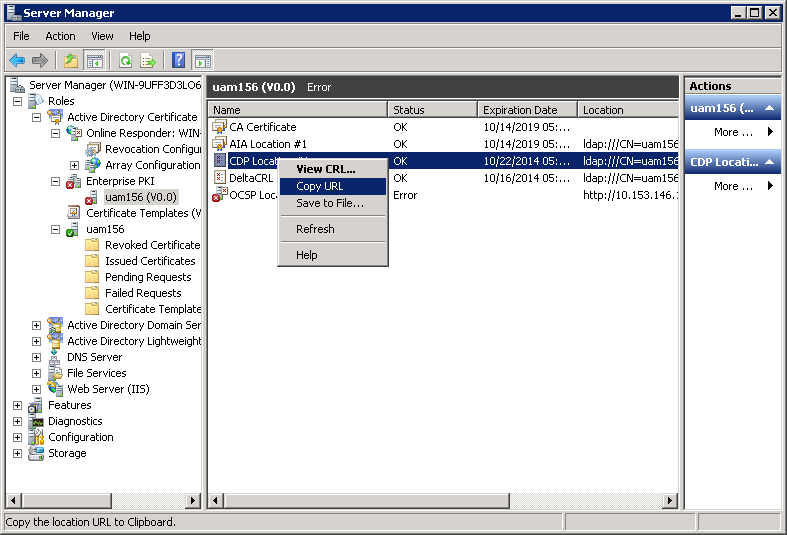Collapse the CDP Location Actions section header
The width and height of the screenshot is (787, 535).
pos(733,162)
